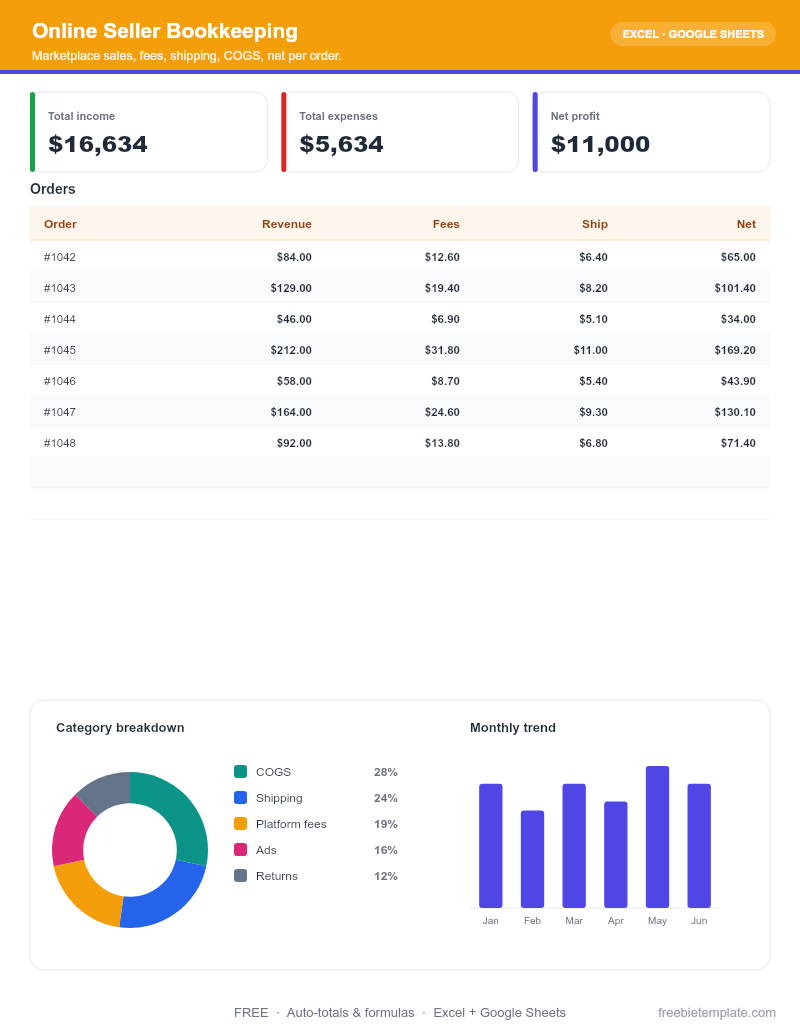
Task: Click the Ship column header
Action: (595, 224)
